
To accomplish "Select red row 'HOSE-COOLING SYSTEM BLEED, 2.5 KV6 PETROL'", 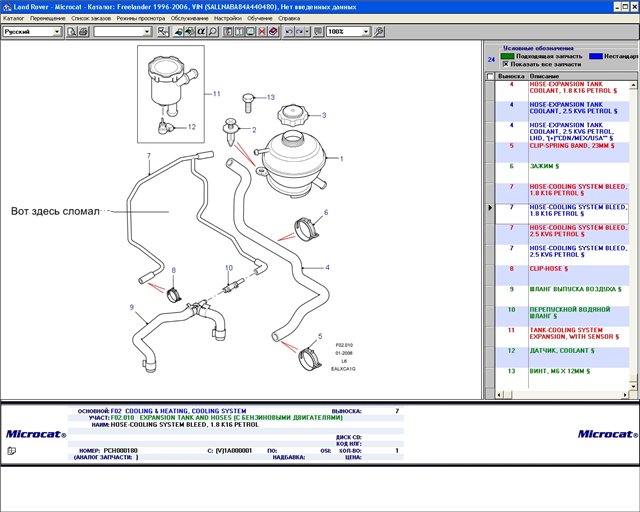I will 562,234.
